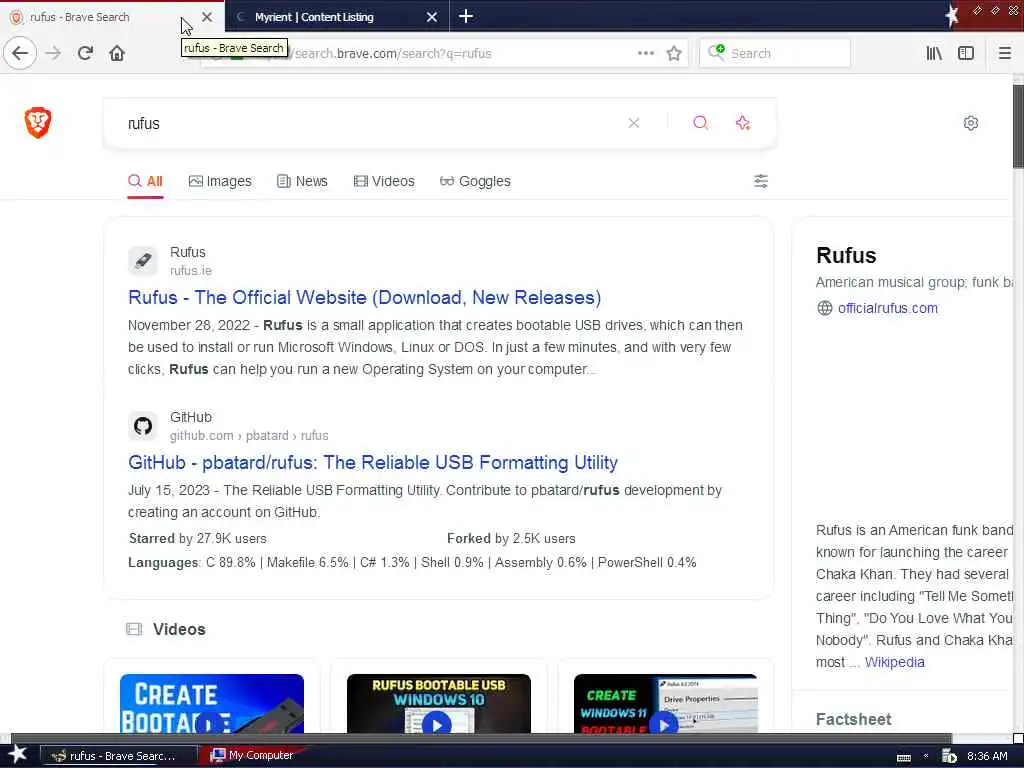Open Rufus Official Website result link

coord(364,298)
